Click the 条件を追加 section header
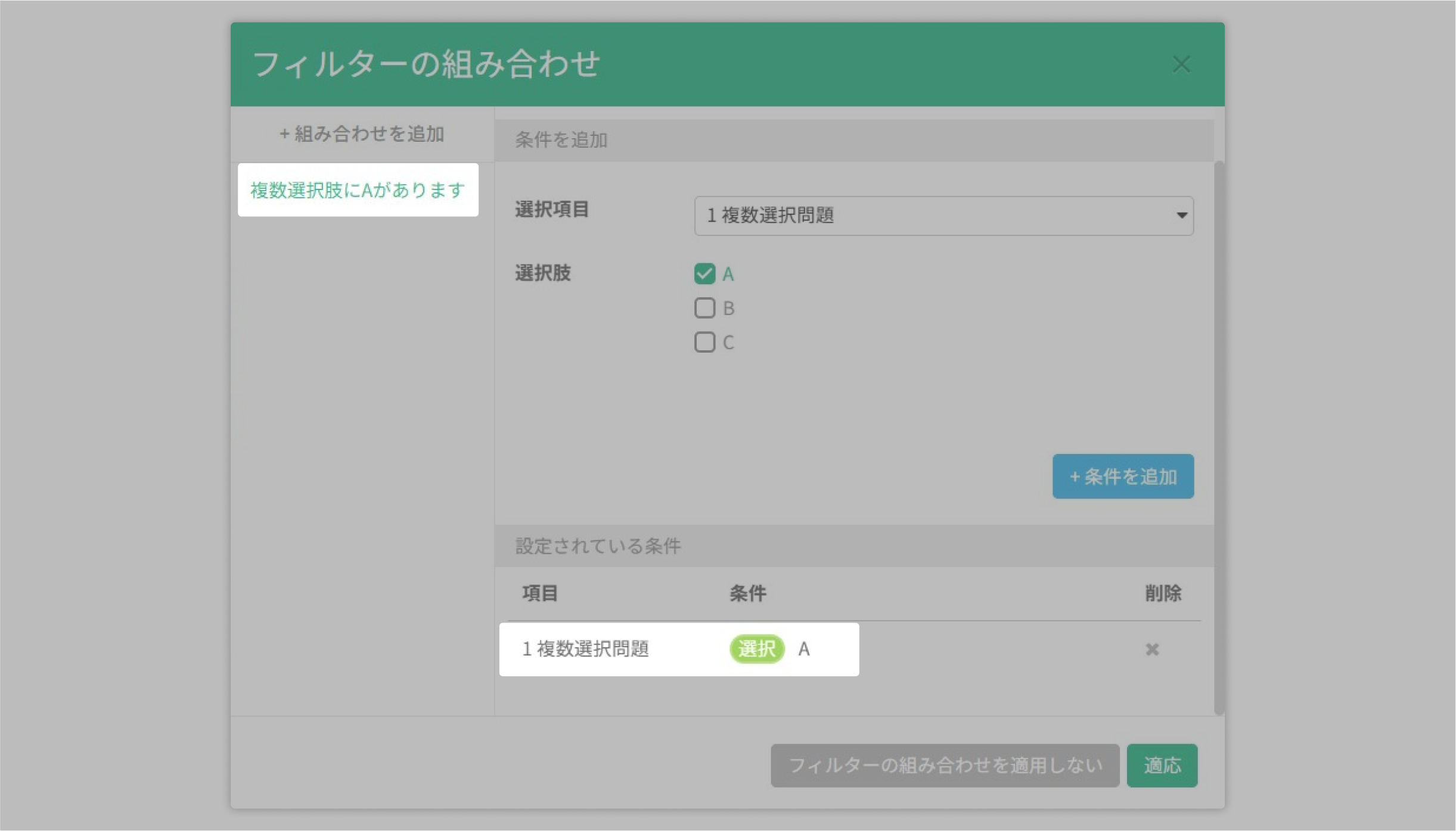The image size is (1456, 831). pyautogui.click(x=854, y=140)
